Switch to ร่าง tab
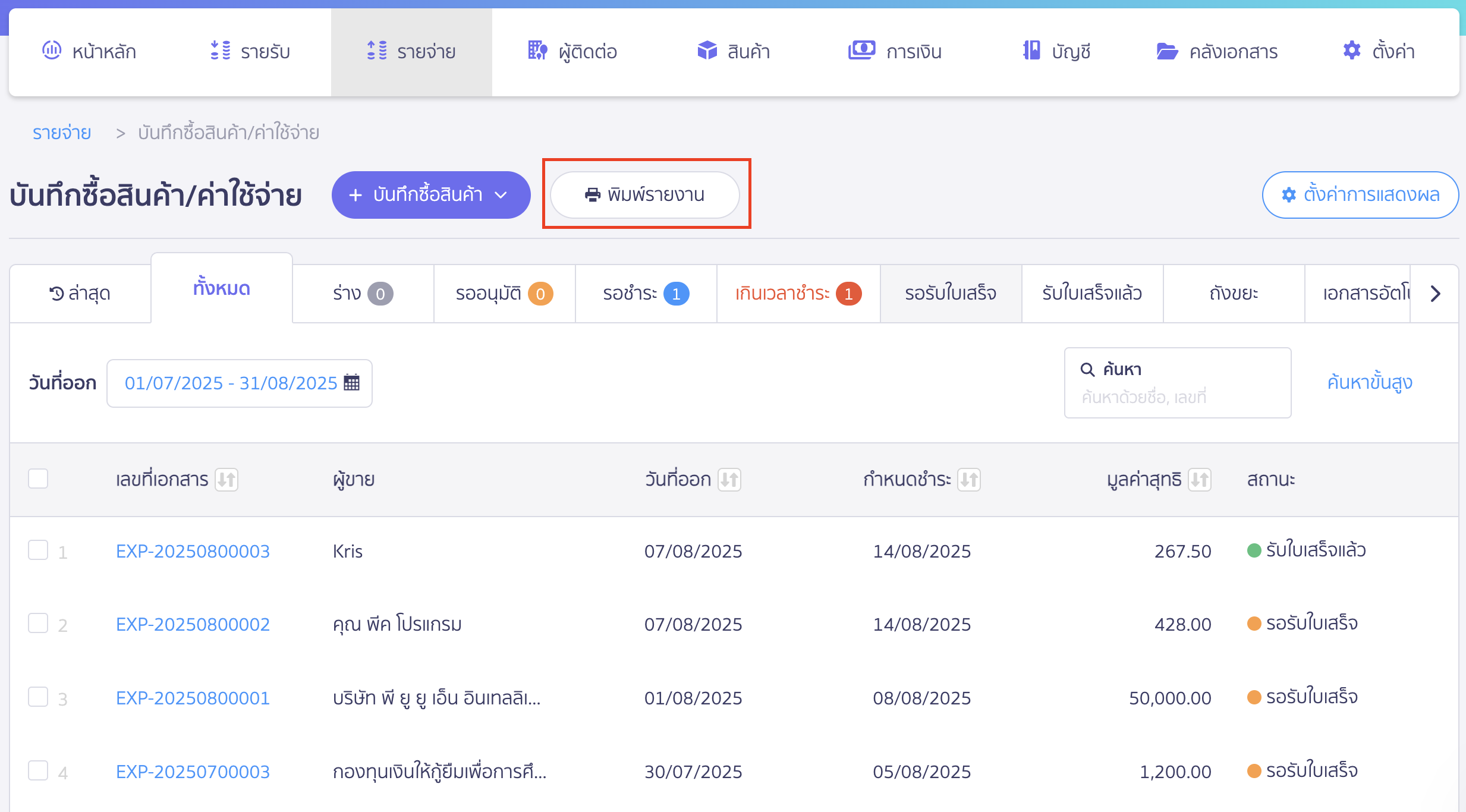 click(x=363, y=294)
